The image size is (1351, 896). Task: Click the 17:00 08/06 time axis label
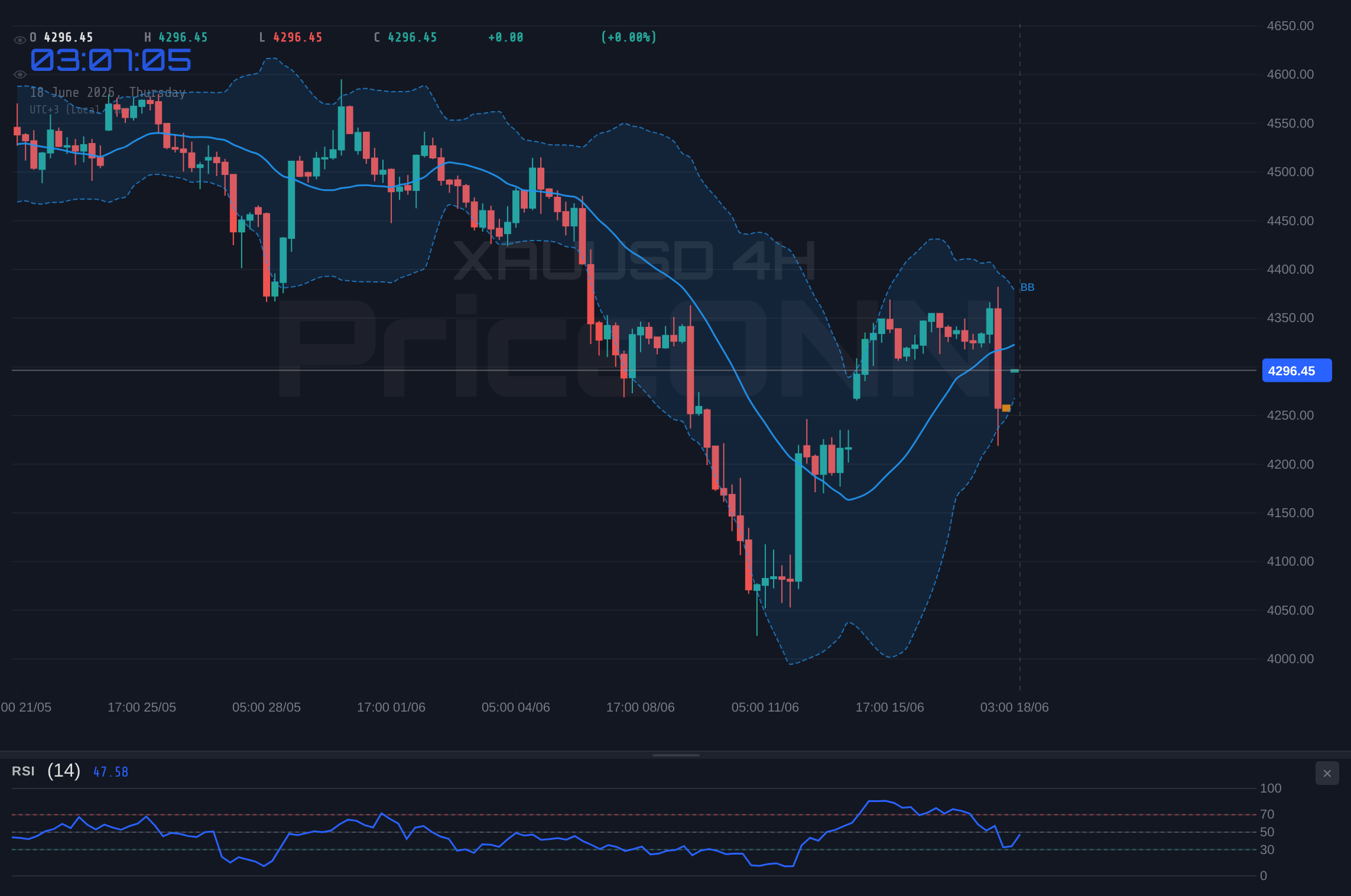click(x=641, y=707)
